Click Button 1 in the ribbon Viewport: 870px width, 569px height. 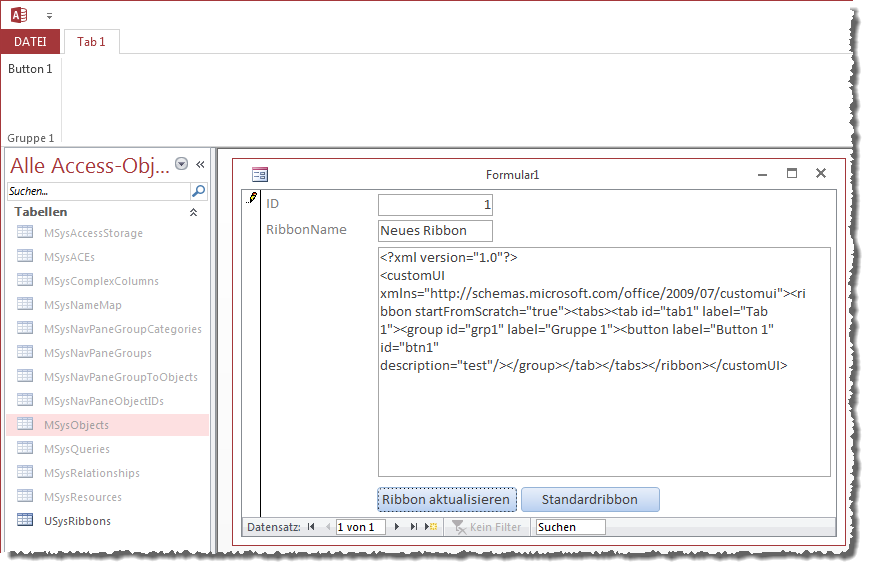tap(30, 69)
